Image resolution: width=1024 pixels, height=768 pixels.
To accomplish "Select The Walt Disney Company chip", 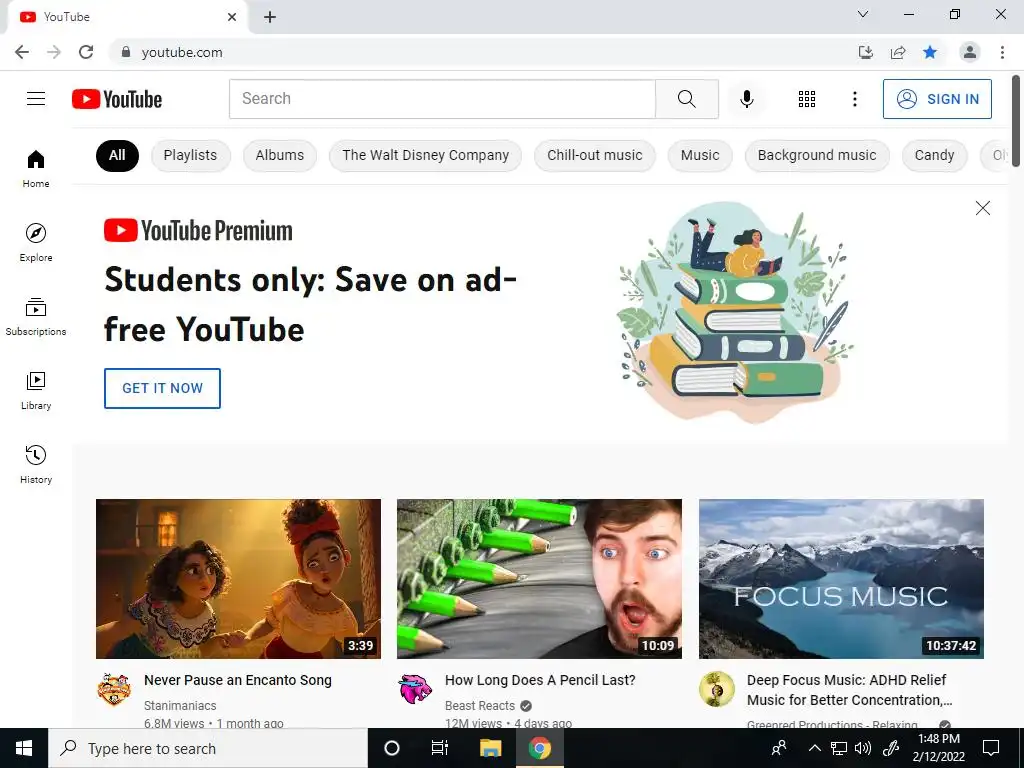I will [x=425, y=155].
